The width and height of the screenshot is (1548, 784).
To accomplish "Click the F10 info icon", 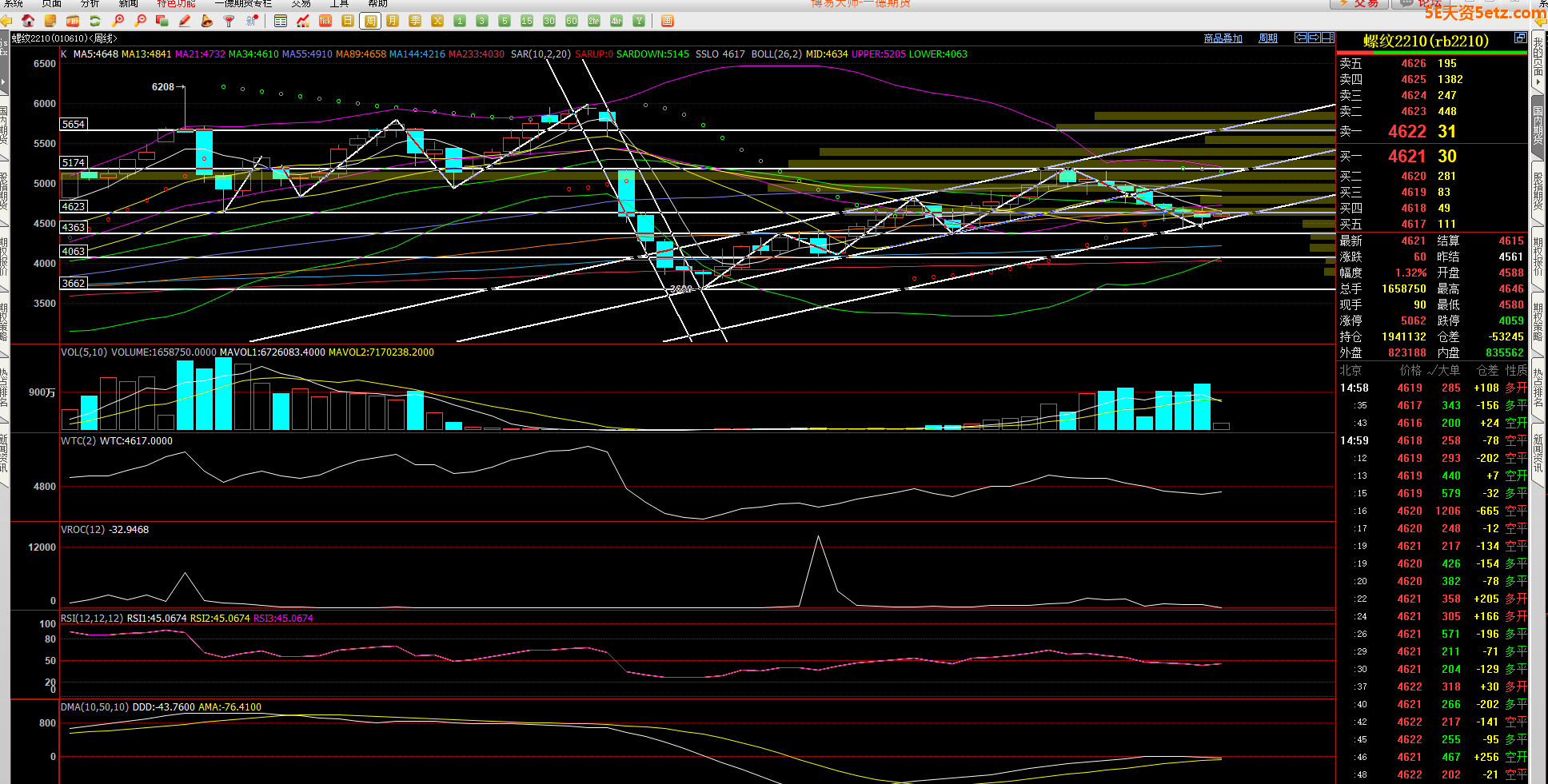I will pos(73,21).
